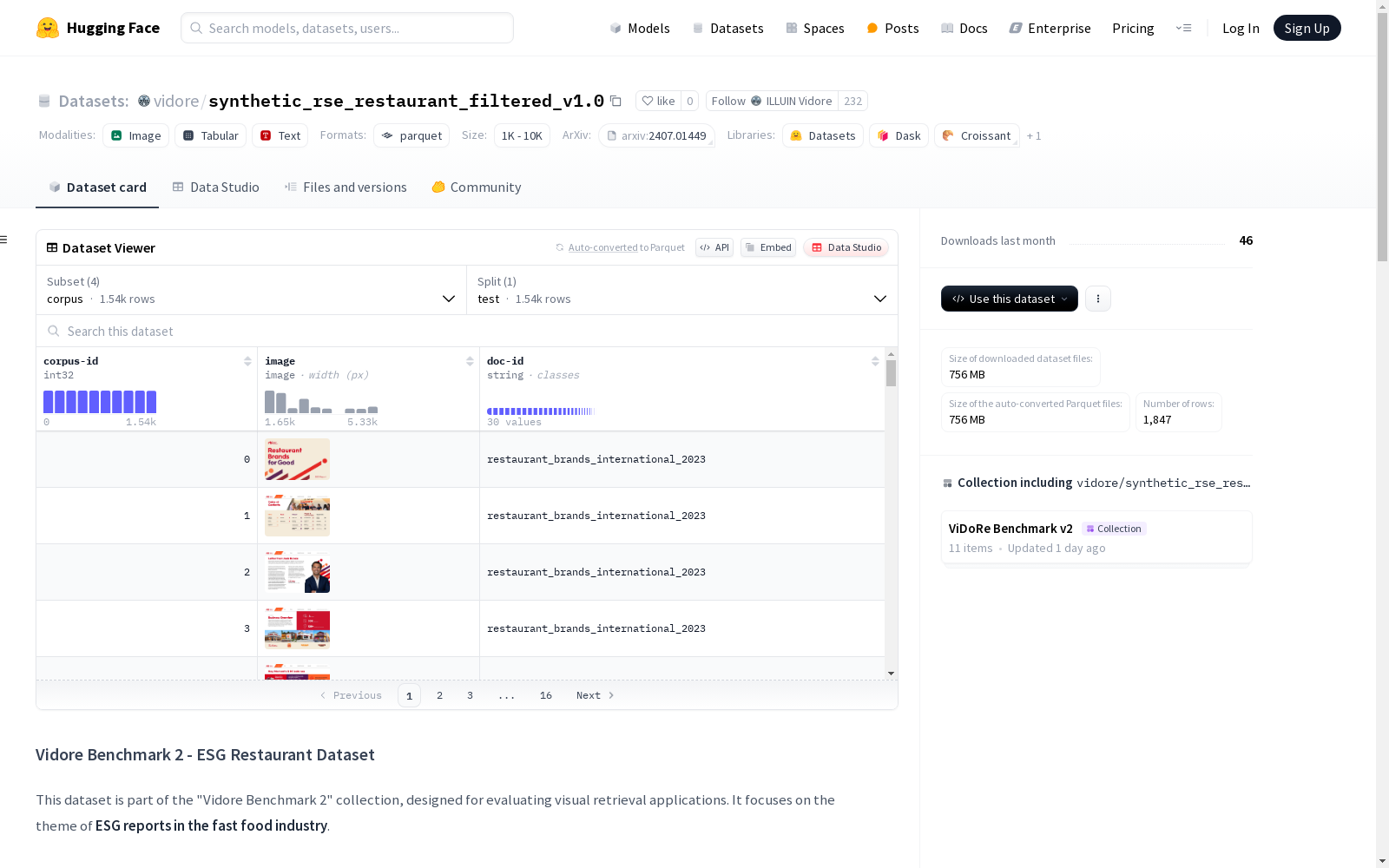
Task: Open the Datasets menu item in top navigation
Action: 727,28
